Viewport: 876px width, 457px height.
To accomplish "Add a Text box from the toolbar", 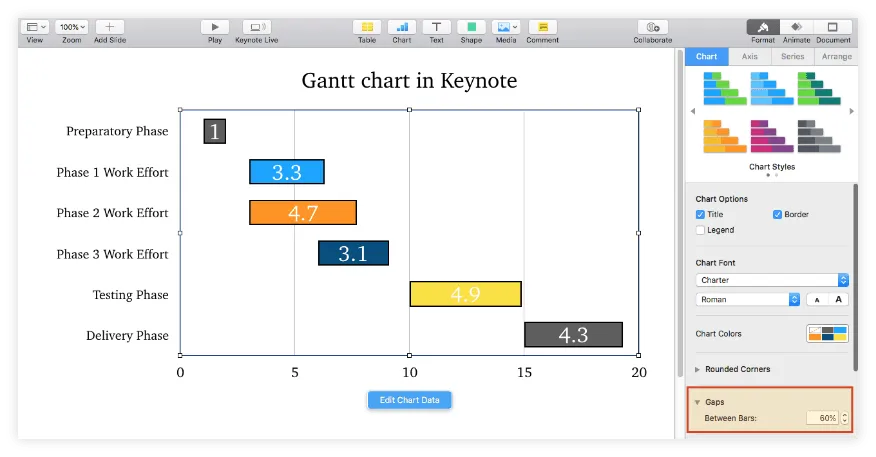I will pyautogui.click(x=436, y=27).
